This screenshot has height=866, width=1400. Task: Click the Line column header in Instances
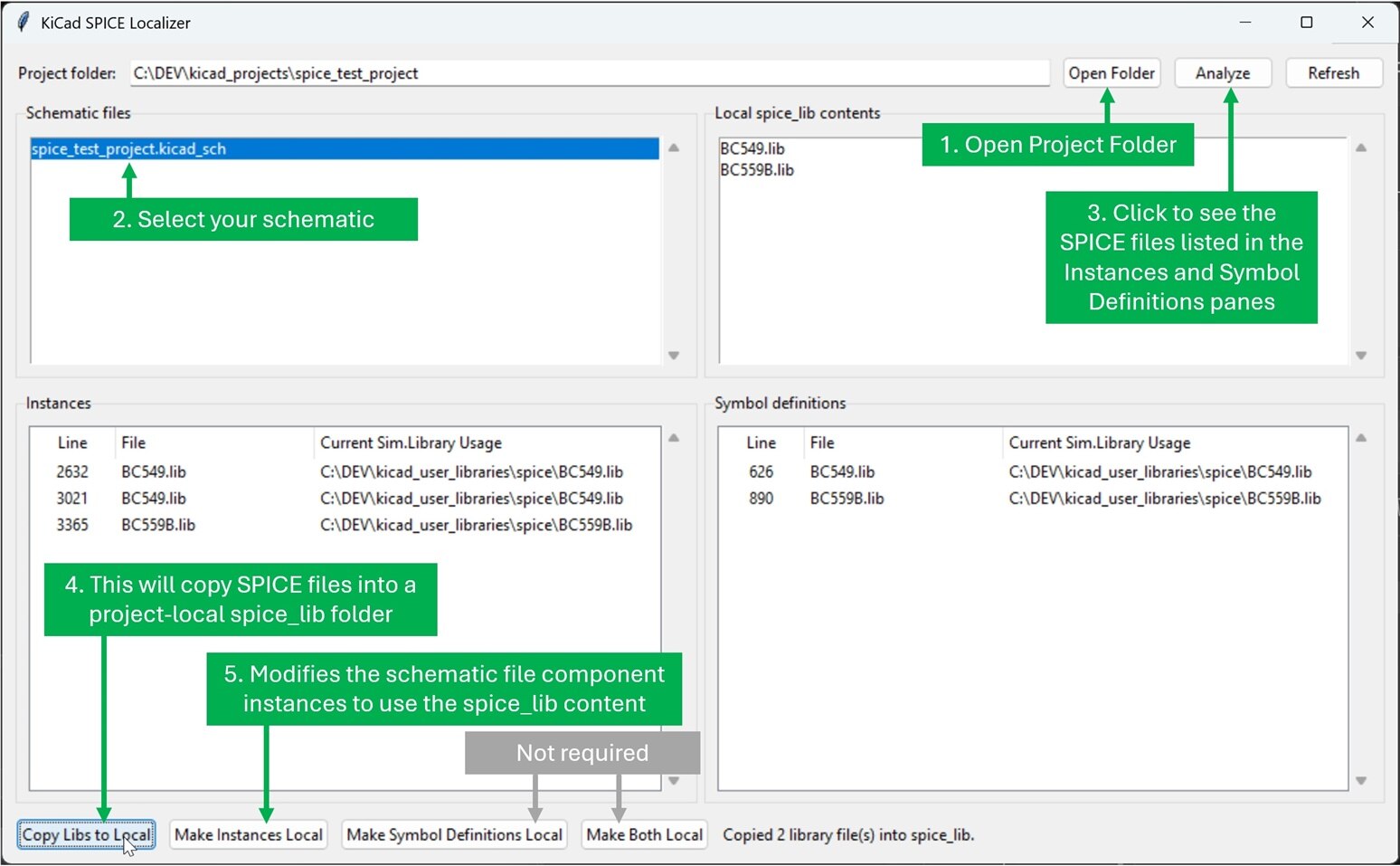[72, 443]
